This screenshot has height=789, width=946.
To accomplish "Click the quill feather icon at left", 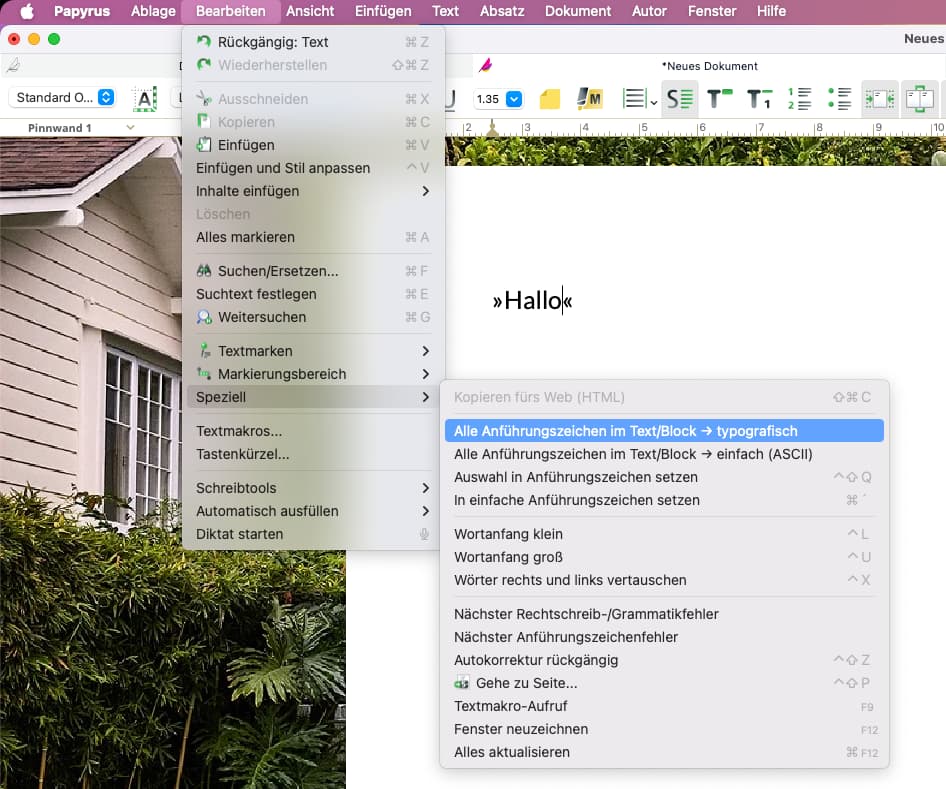I will pyautogui.click(x=13, y=65).
